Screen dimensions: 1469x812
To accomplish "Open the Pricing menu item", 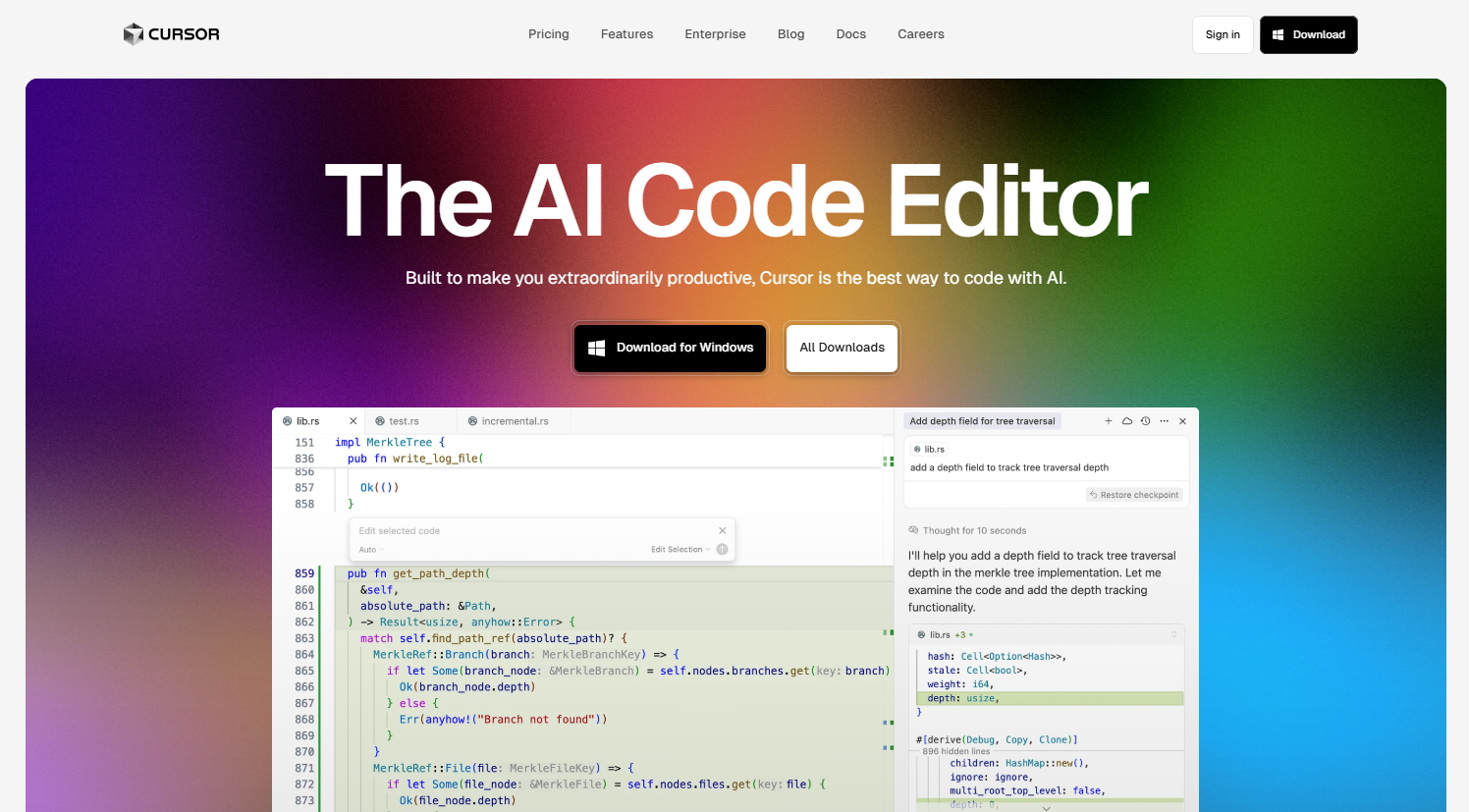I will click(x=548, y=33).
